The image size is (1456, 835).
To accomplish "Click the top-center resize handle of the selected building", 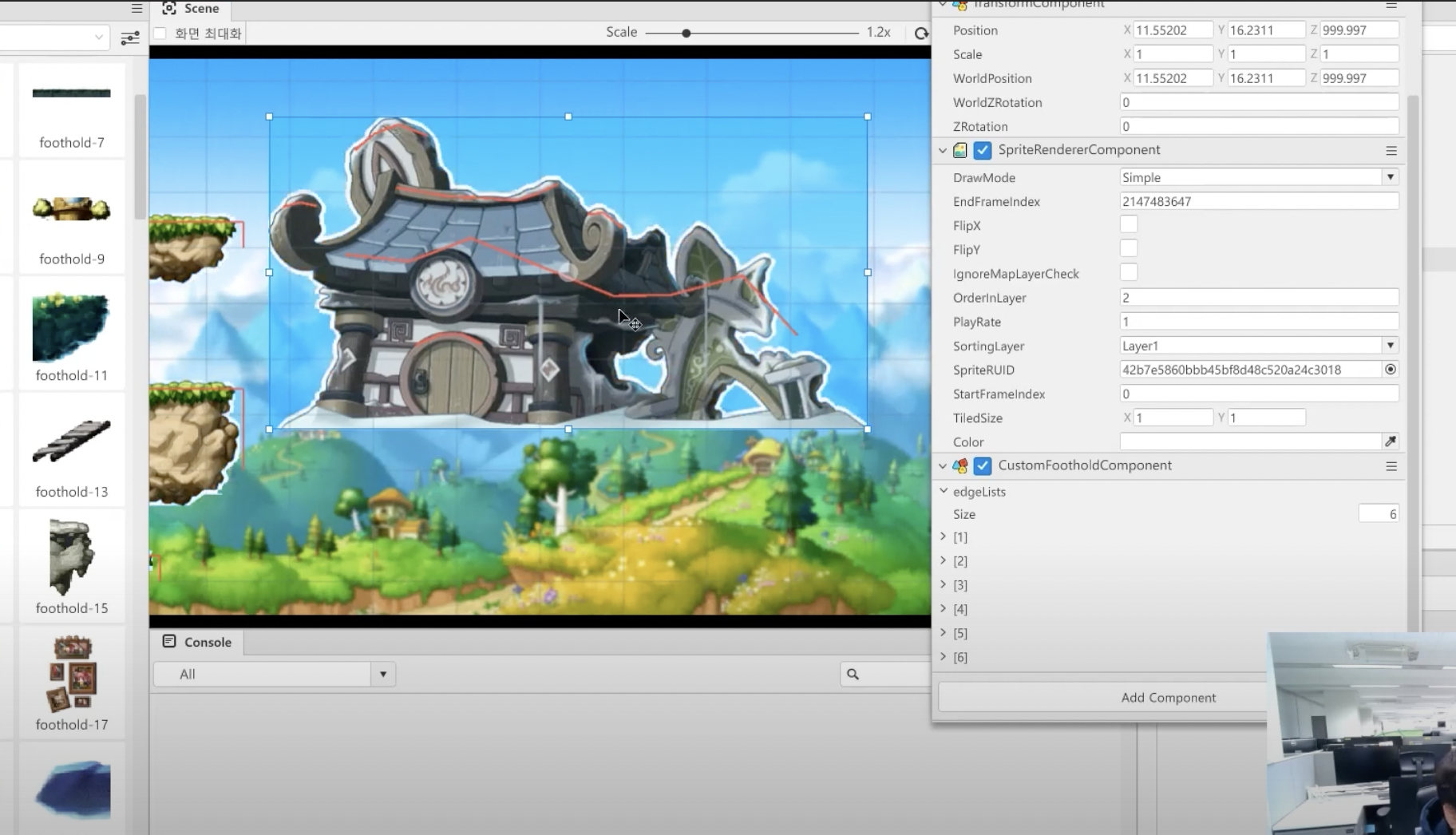I will pos(568,117).
